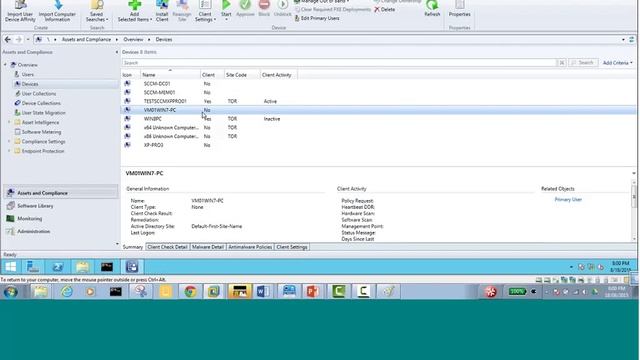
Task: Open the Software Library workspace
Action: (61, 206)
